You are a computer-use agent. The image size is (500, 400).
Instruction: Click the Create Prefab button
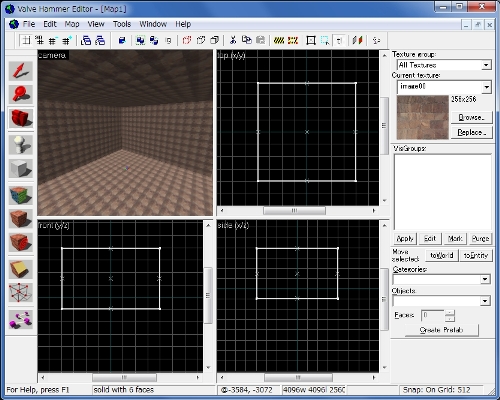(x=441, y=330)
